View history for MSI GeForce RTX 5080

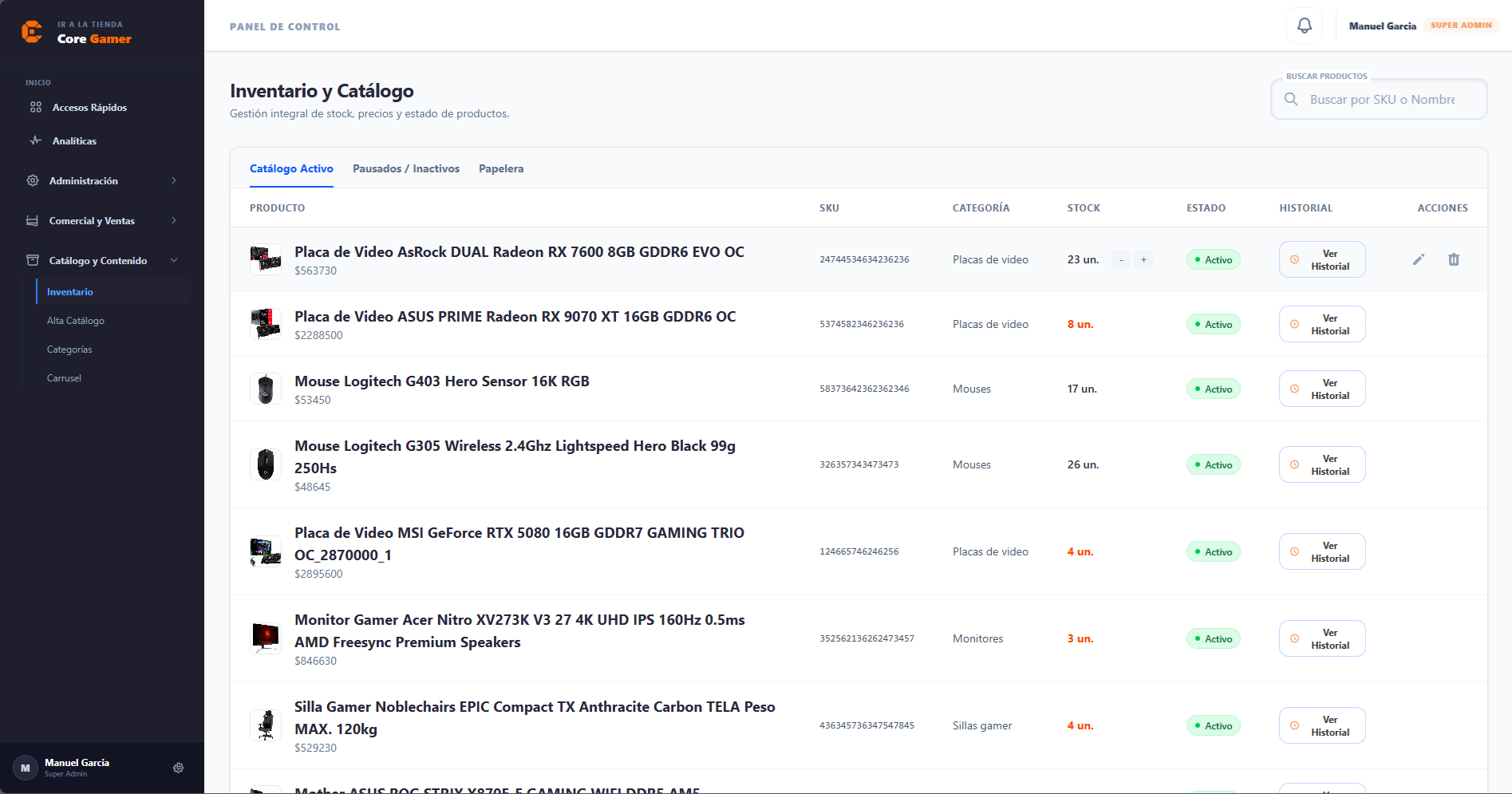pos(1322,551)
